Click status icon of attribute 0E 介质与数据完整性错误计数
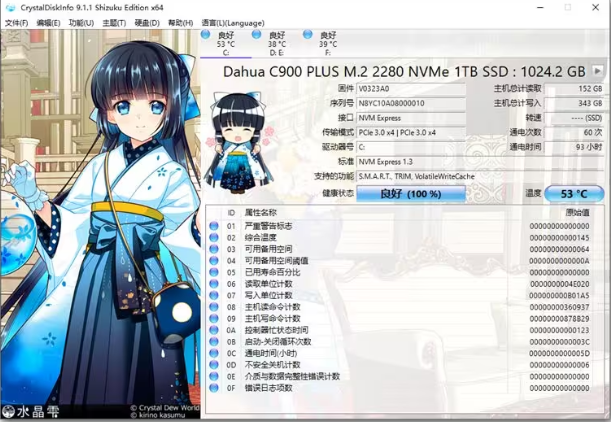 point(214,376)
